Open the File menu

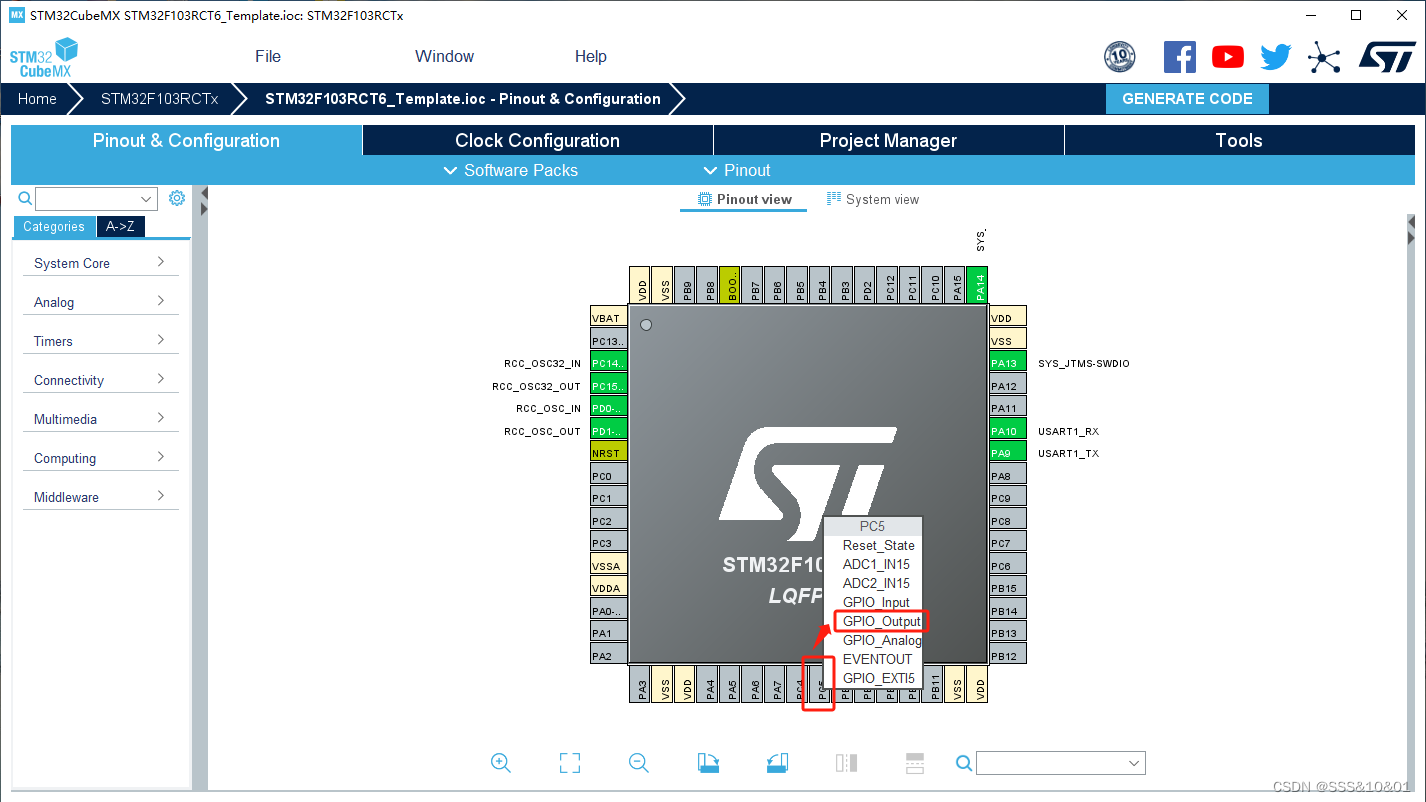pyautogui.click(x=268, y=56)
